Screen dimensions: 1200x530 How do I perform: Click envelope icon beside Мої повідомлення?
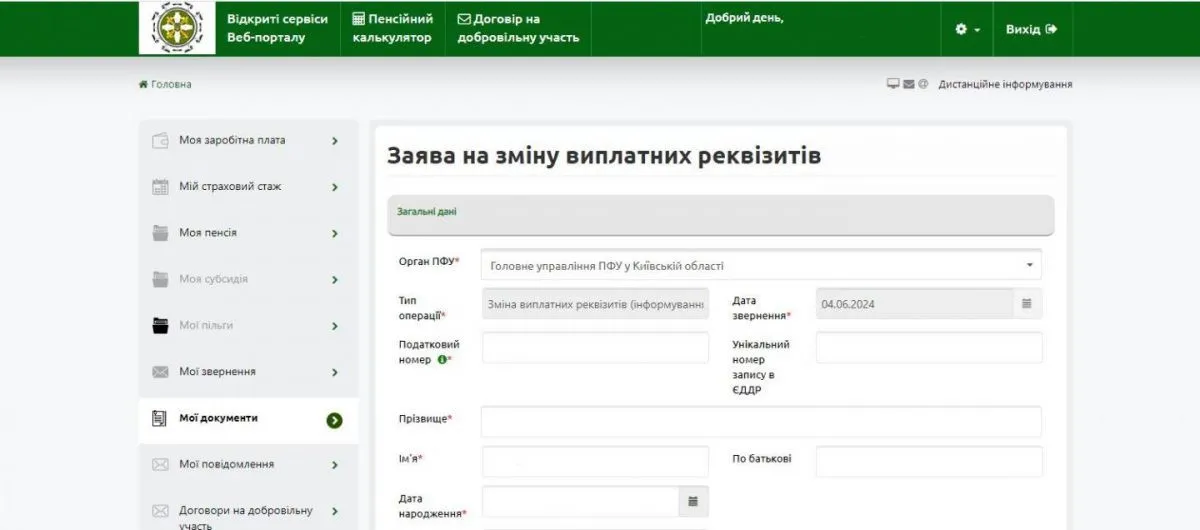pyautogui.click(x=160, y=465)
